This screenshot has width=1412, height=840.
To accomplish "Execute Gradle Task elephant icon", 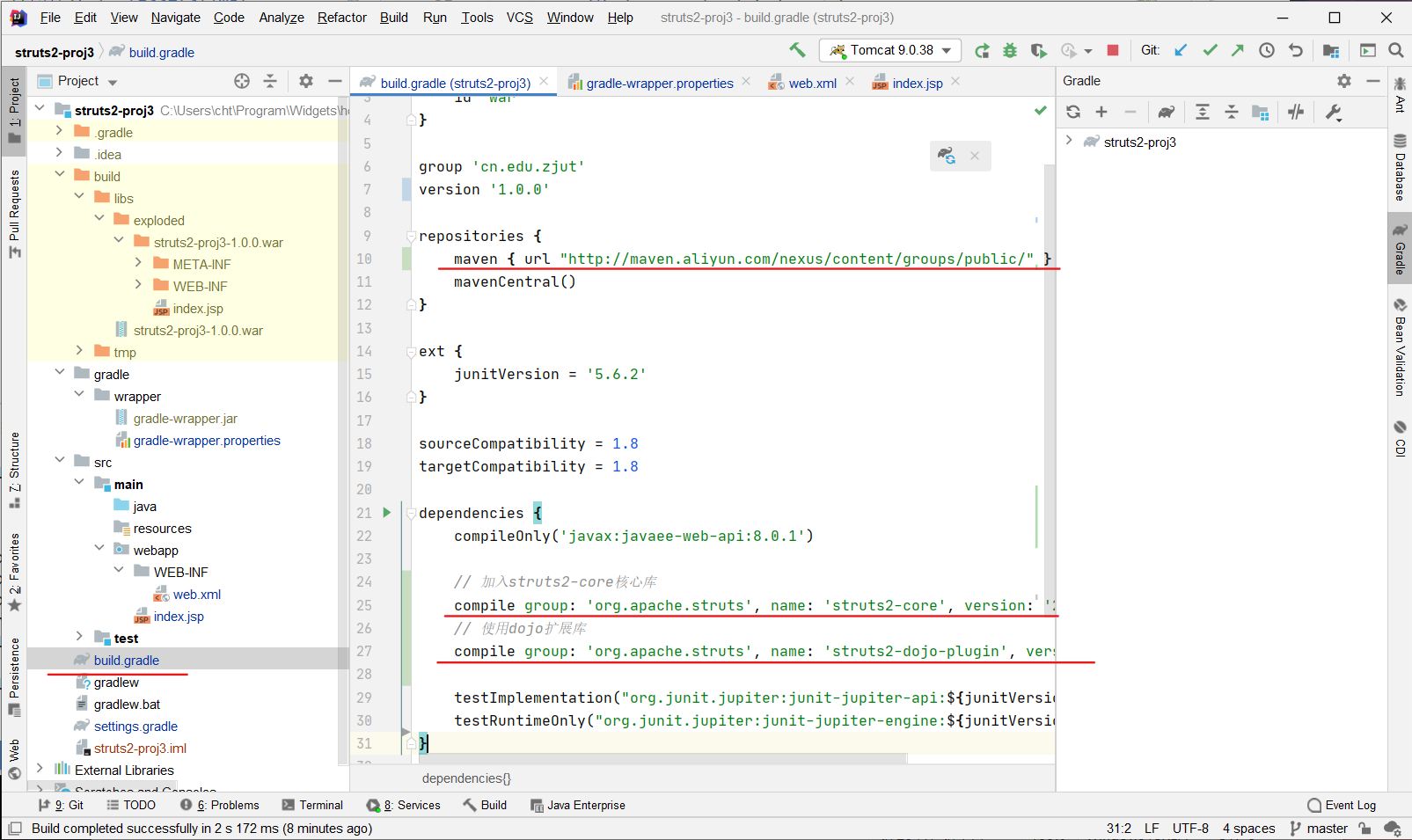I will coord(1167,112).
